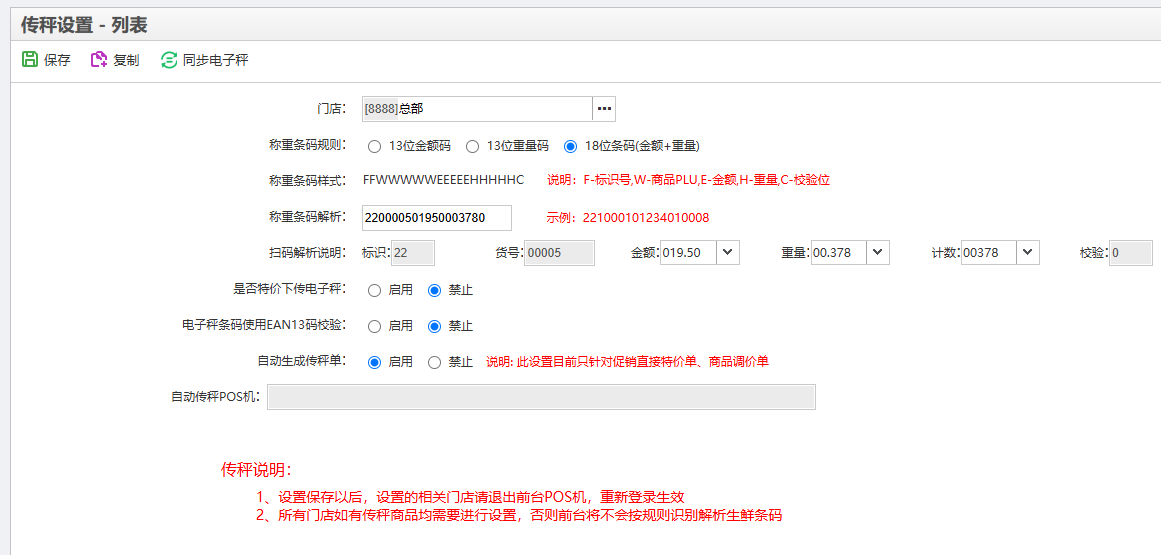Click the 货号 field showing 00005

click(559, 252)
